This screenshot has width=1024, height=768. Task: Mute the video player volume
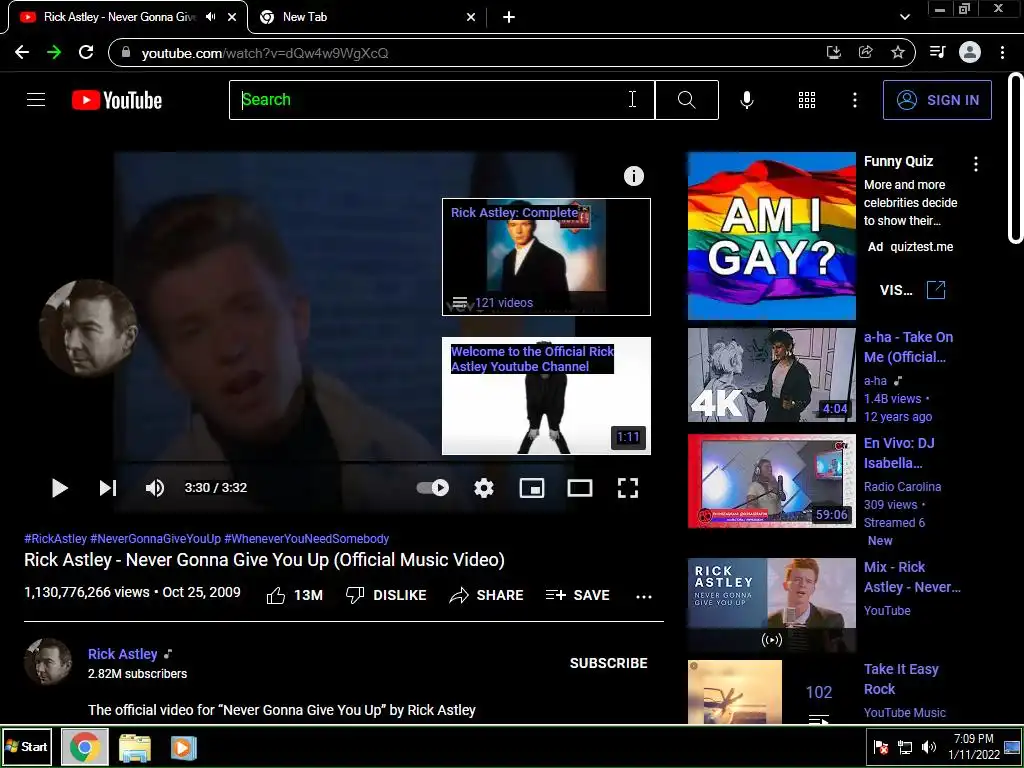[x=155, y=488]
